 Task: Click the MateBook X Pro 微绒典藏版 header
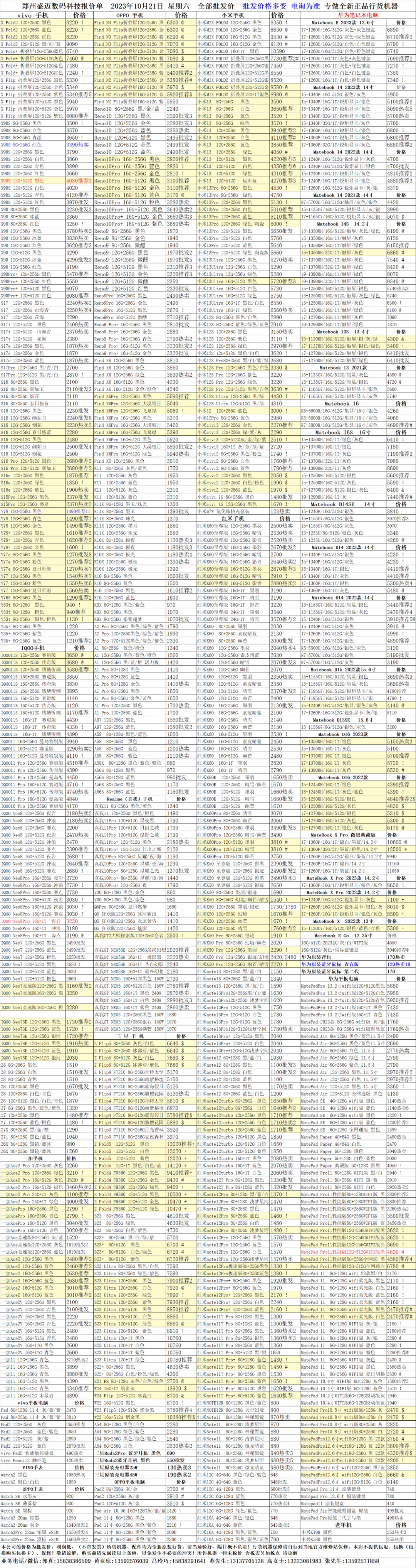(343, 835)
